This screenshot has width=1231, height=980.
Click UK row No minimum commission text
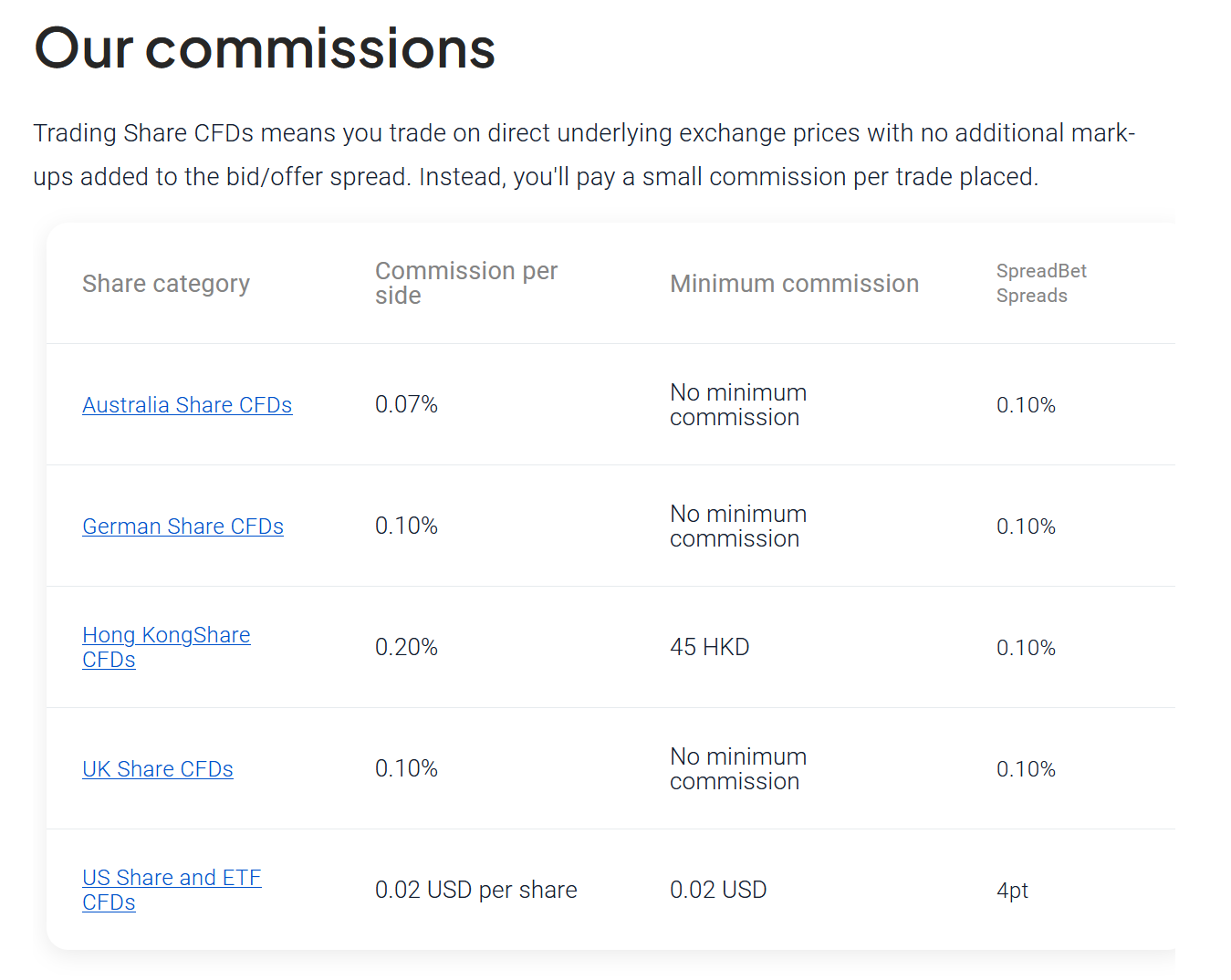point(738,769)
